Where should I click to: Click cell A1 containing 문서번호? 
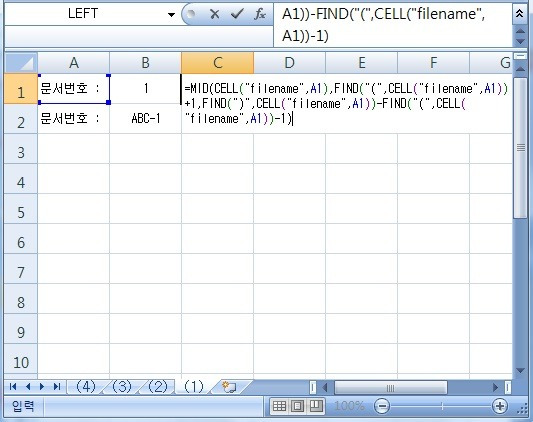73,89
